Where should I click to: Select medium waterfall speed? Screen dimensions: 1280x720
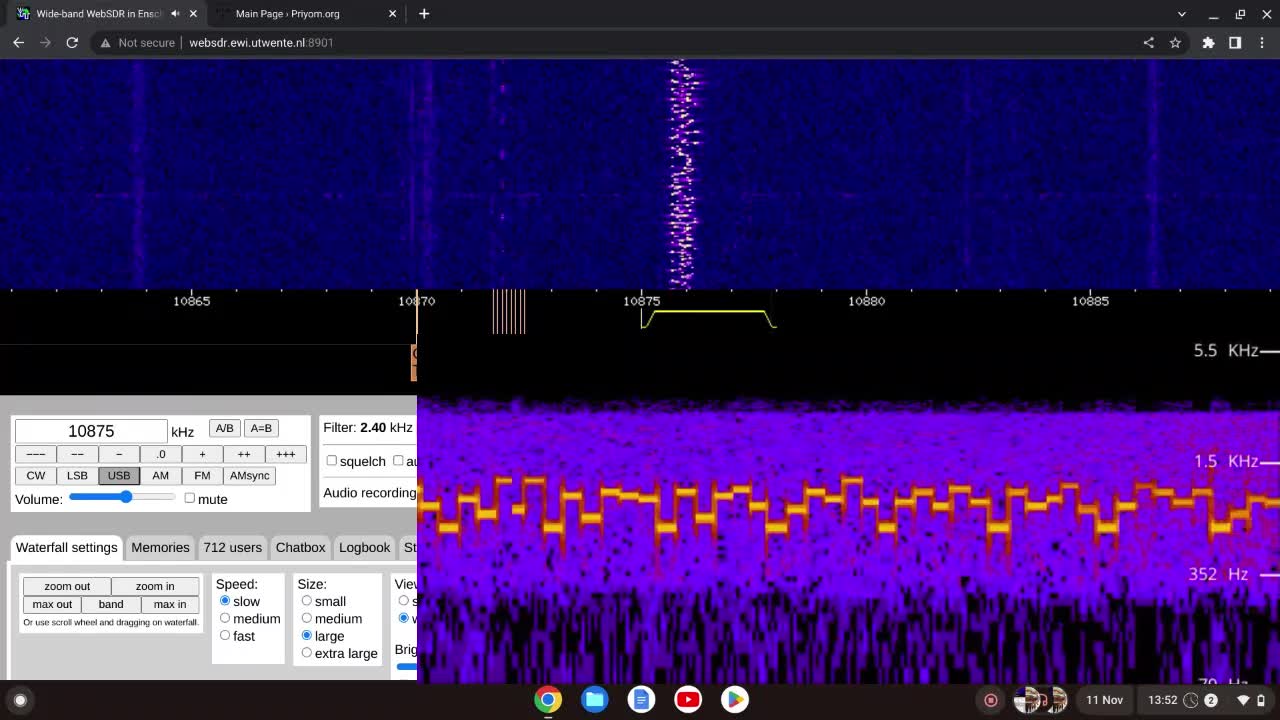point(224,618)
